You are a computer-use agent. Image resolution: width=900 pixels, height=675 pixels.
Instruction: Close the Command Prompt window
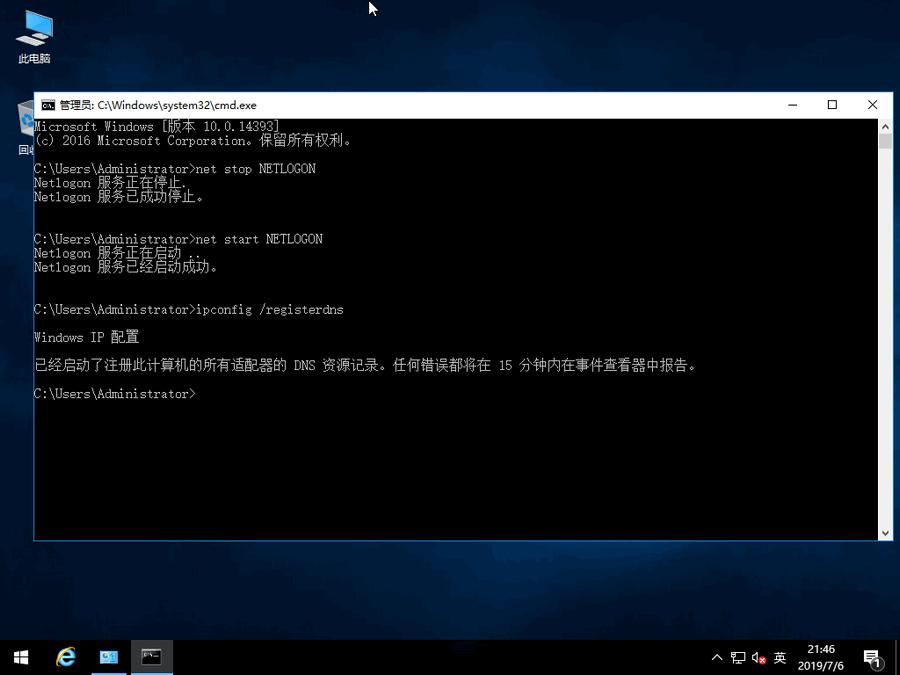872,105
